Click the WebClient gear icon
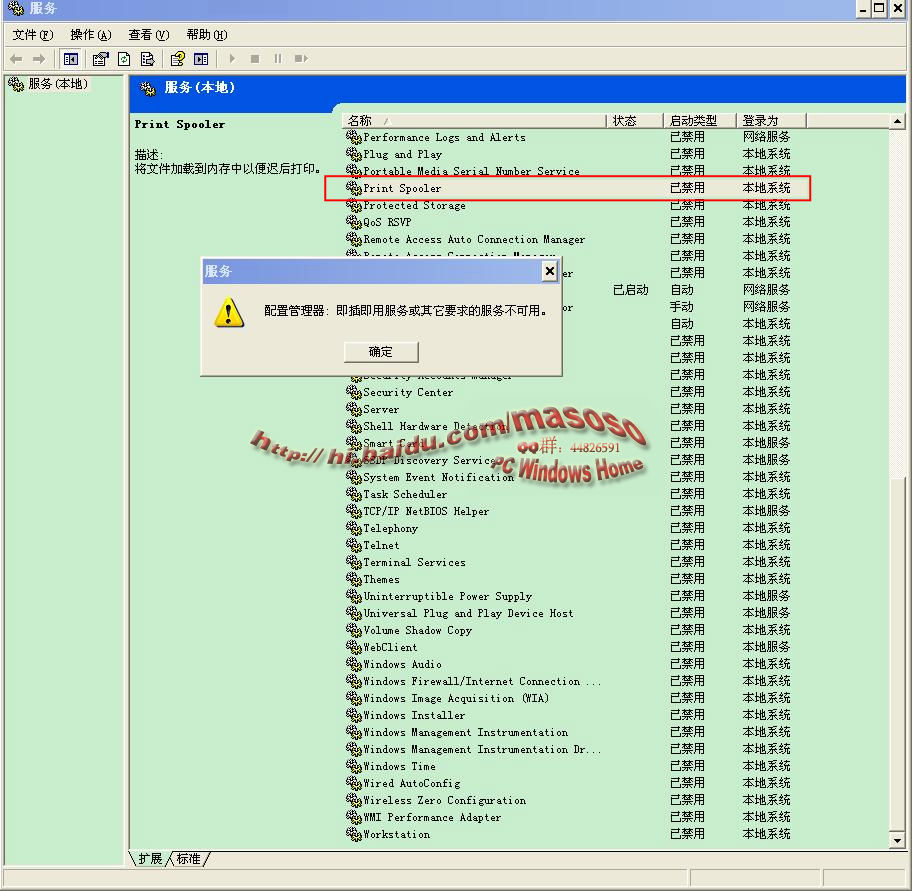912x891 pixels. click(354, 647)
